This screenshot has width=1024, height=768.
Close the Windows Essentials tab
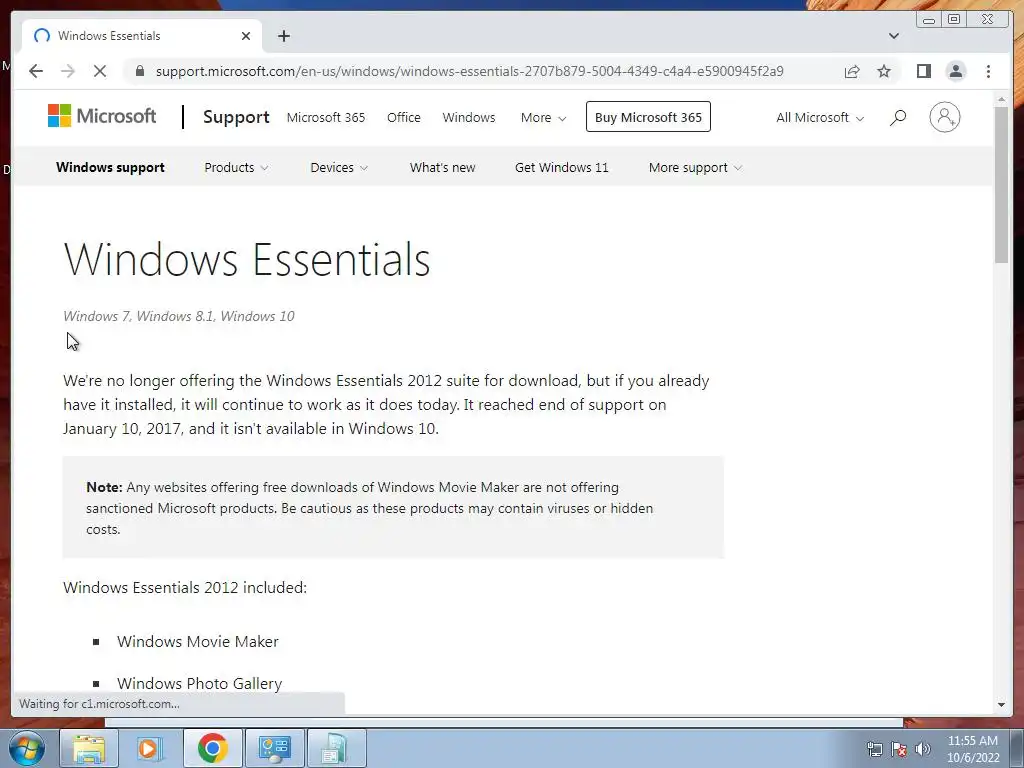coord(246,36)
